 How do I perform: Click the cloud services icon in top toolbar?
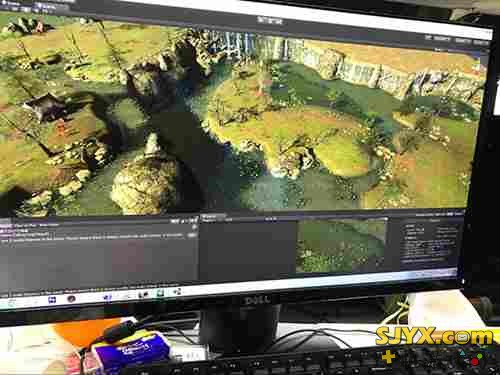tap(427, 37)
